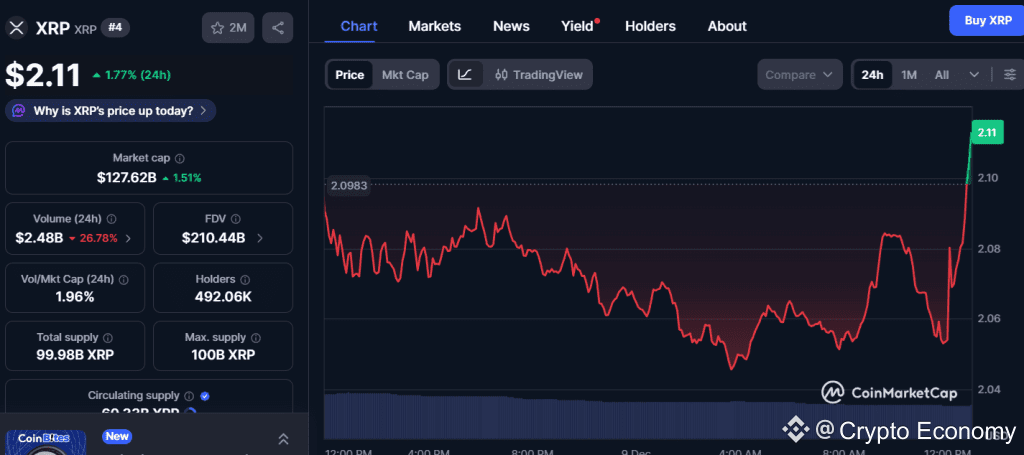Click the CoinBites logo thumbnail
The height and width of the screenshot is (455, 1024).
[x=46, y=442]
